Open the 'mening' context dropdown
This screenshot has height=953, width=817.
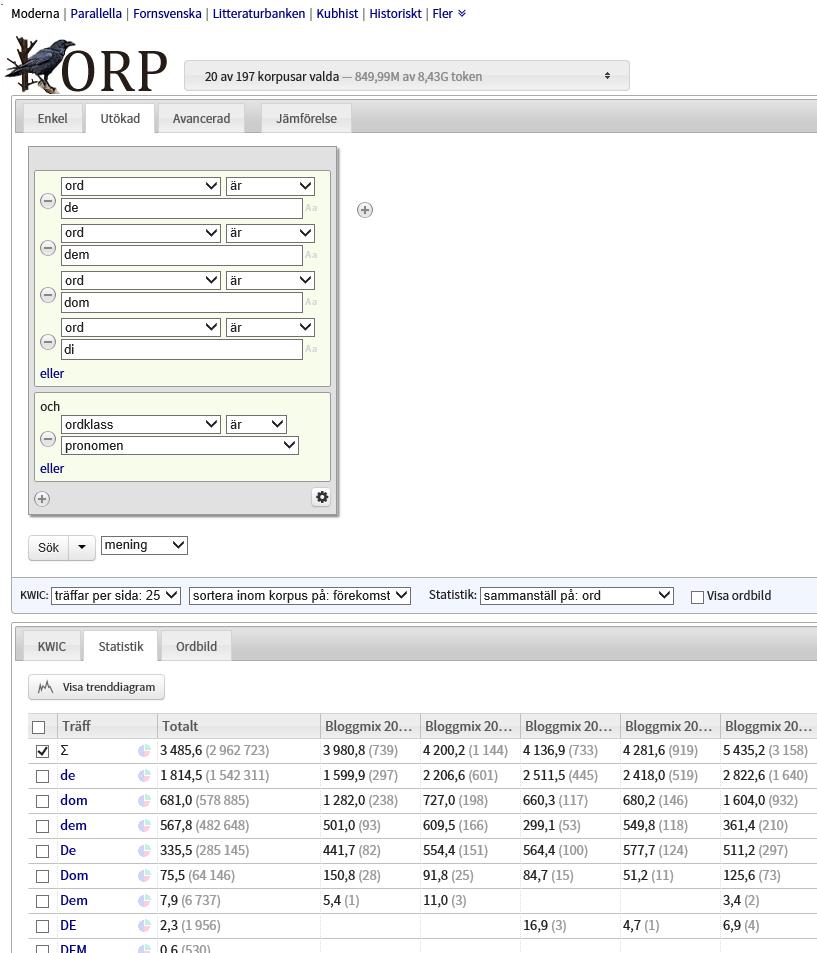coord(144,545)
